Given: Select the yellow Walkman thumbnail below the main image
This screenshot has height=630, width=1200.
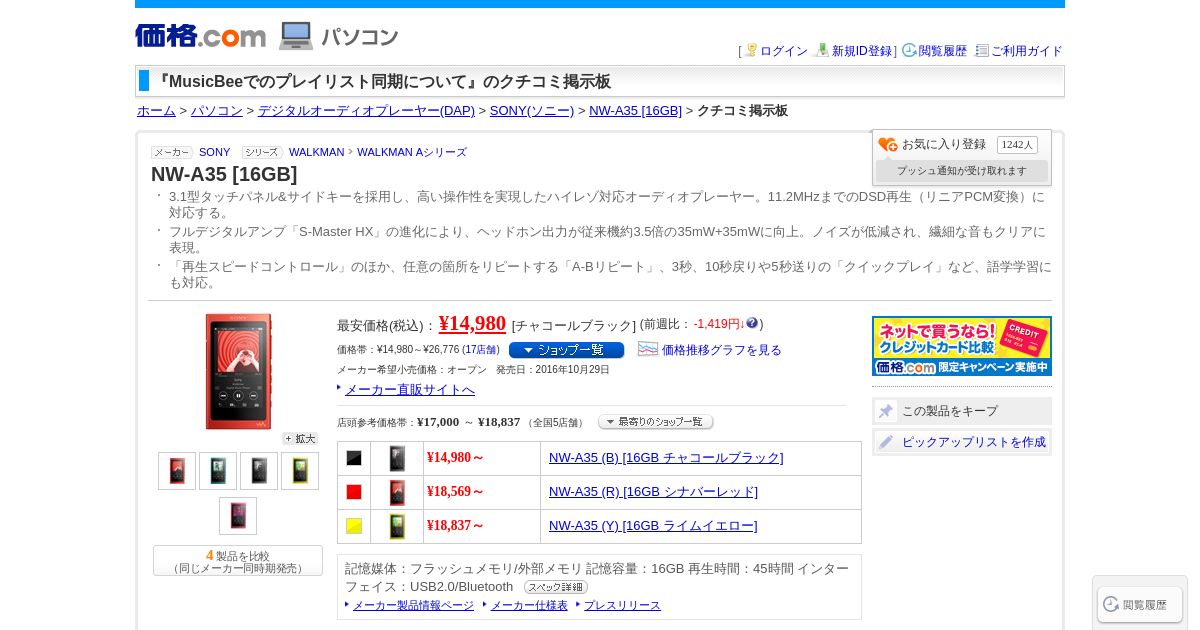Looking at the screenshot, I should pos(300,471).
